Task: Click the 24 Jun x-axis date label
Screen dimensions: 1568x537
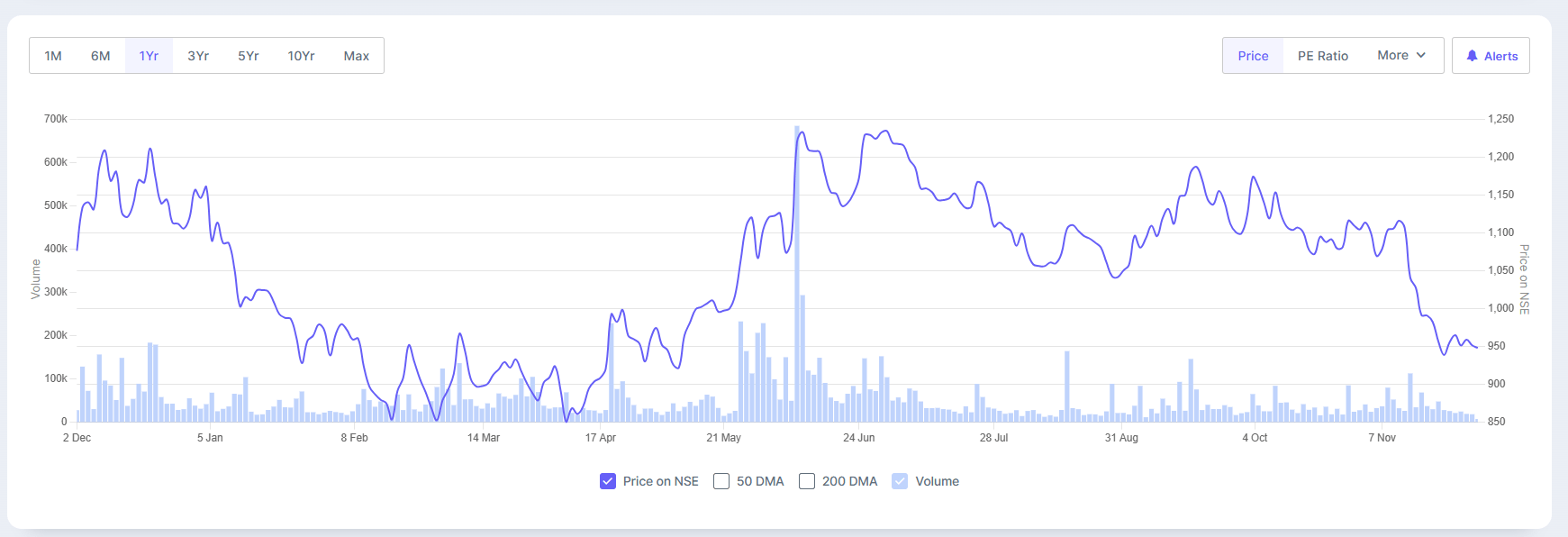Action: pyautogui.click(x=858, y=438)
